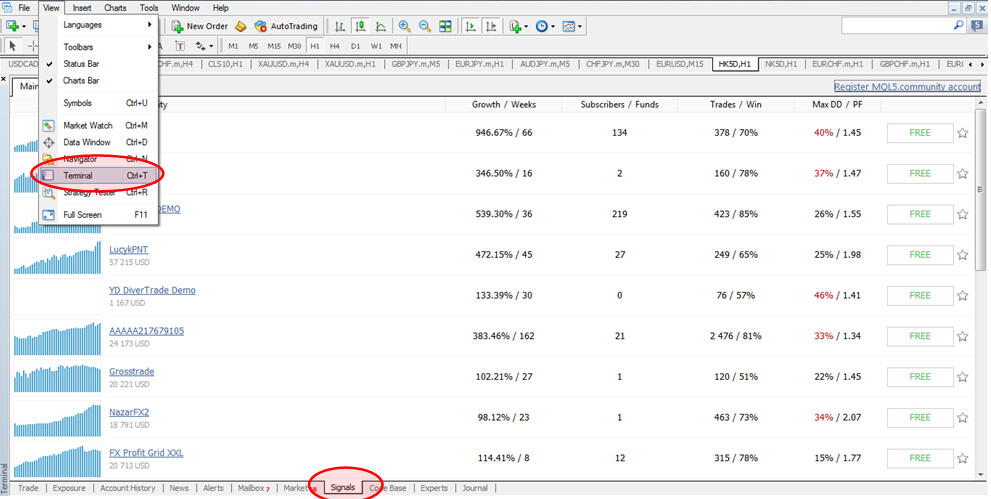Switch timeframe to M1
This screenshot has height=499, width=991.
click(x=233, y=45)
